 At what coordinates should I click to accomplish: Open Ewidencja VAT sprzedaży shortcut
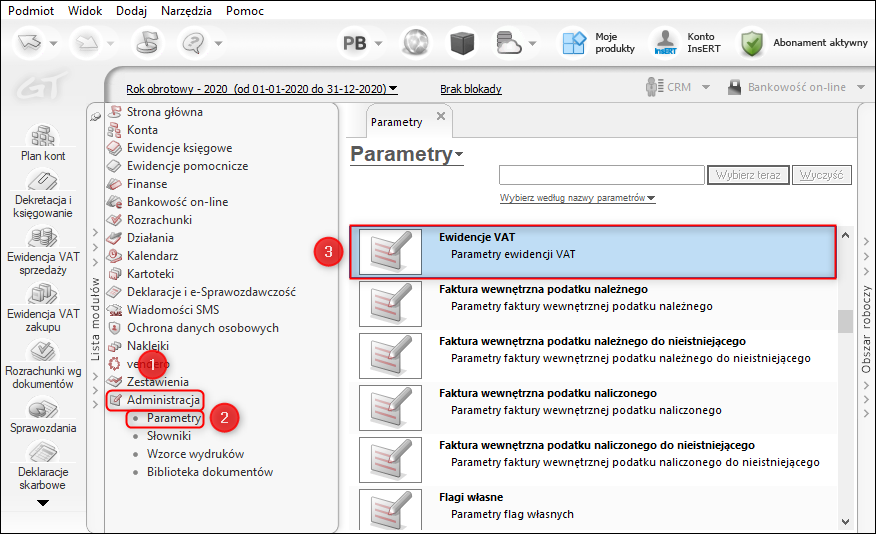[x=43, y=251]
